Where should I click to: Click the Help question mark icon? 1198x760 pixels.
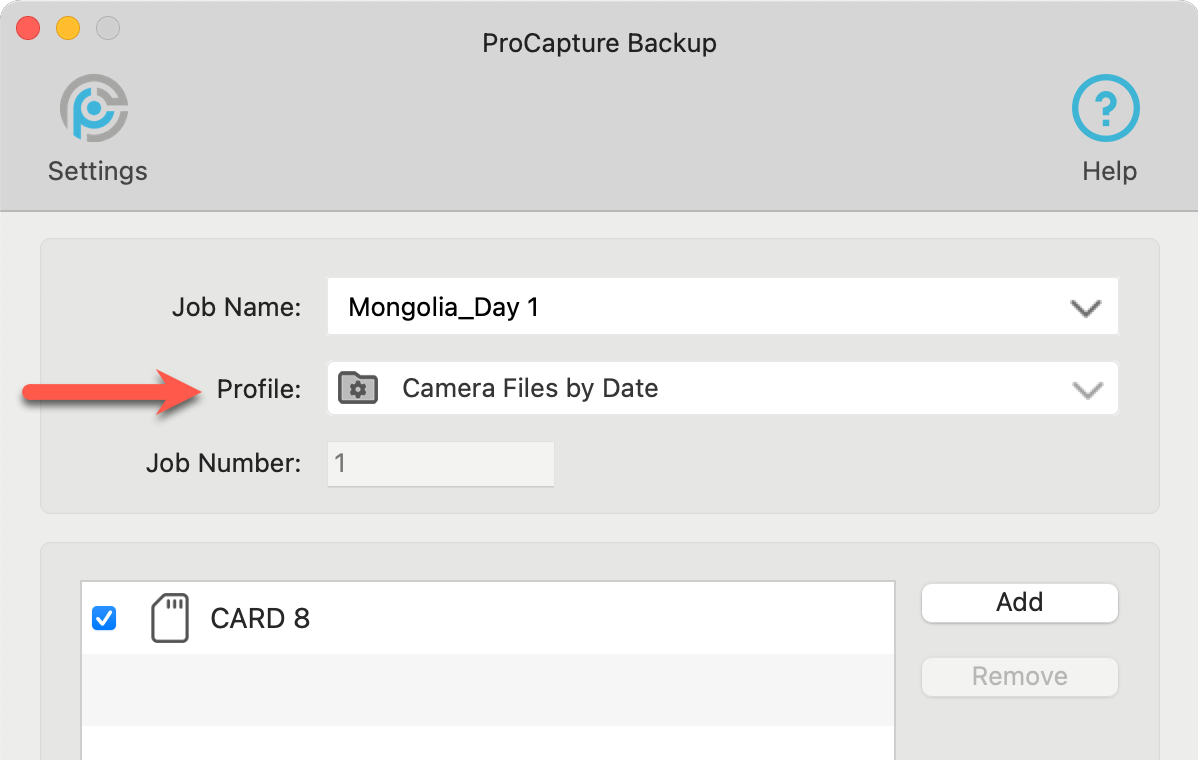click(1106, 108)
